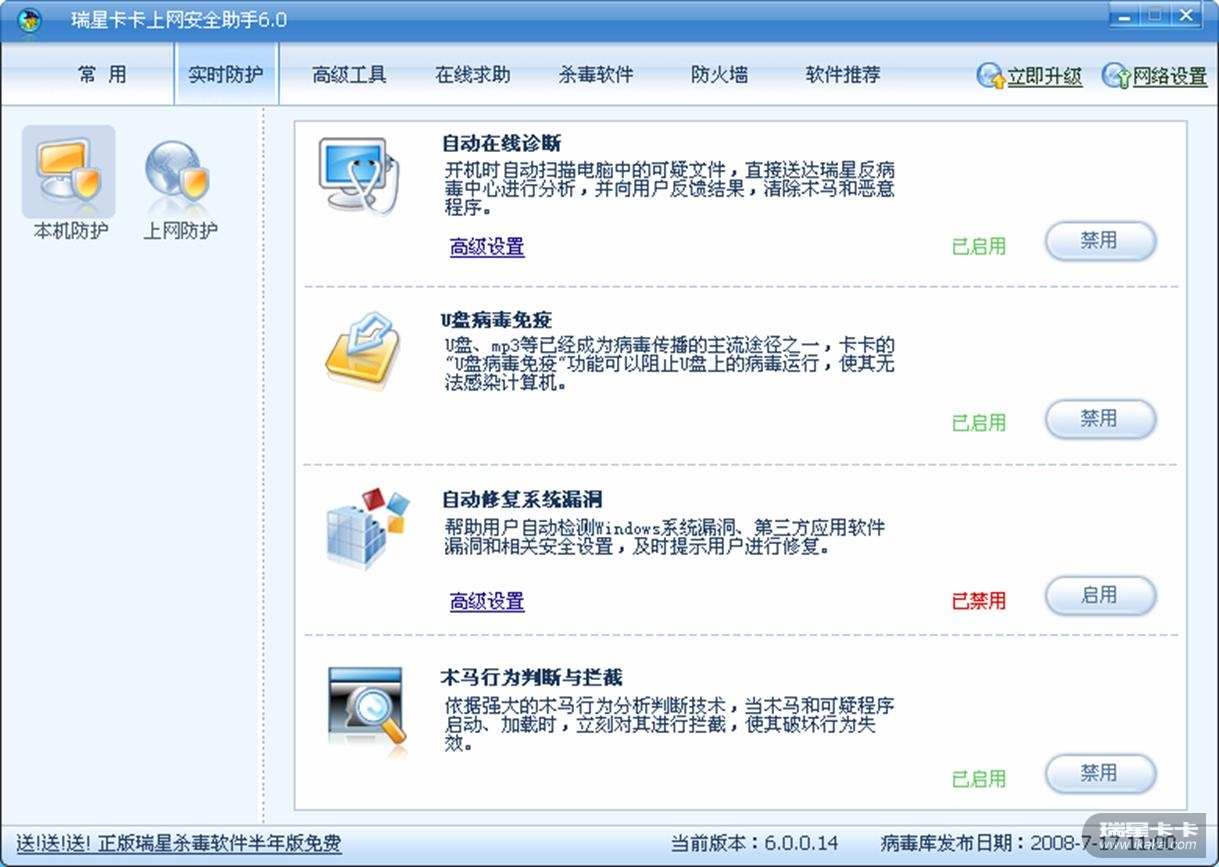1219x867 pixels.
Task: Click the 自动修复系统漏洞 cubes icon
Action: coord(367,527)
